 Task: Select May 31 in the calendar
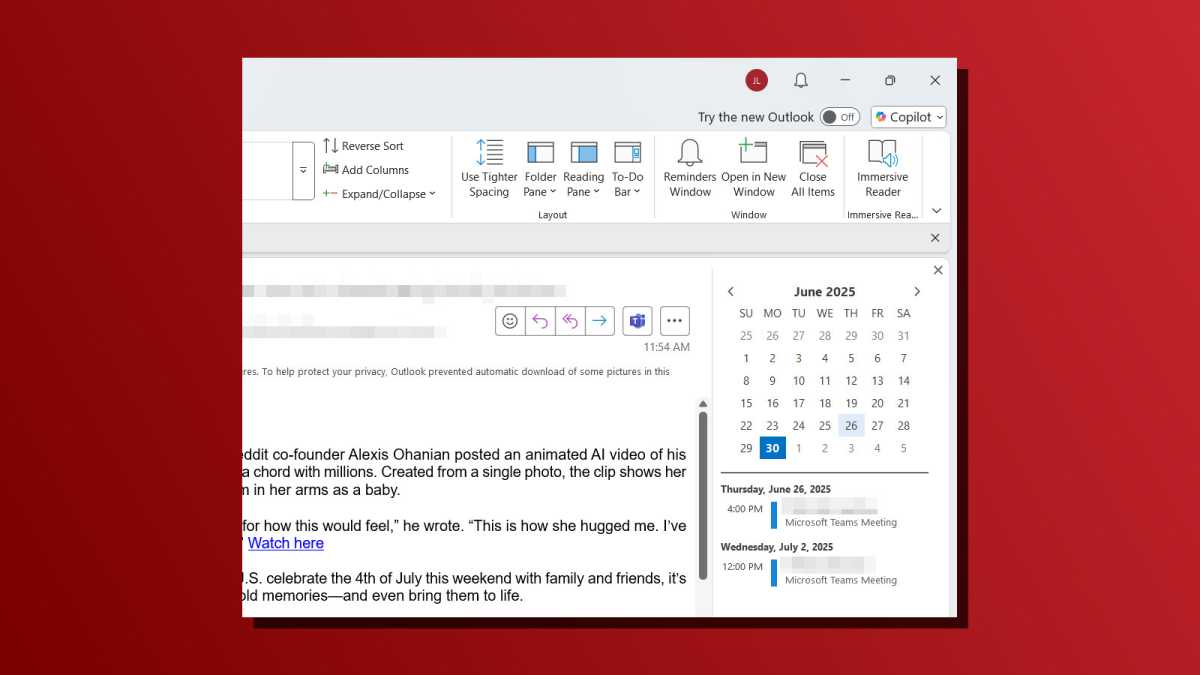point(904,336)
